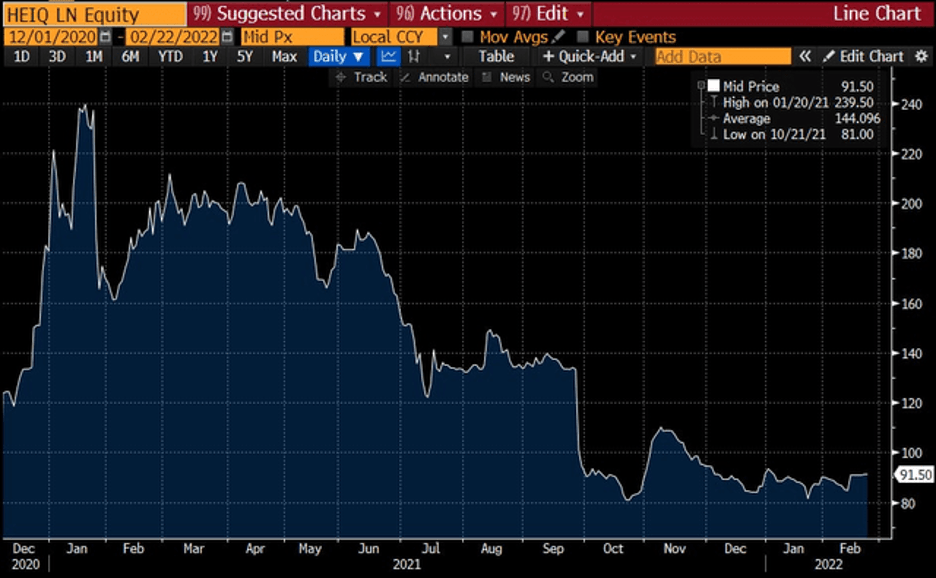Enable the Mov Avgs checkbox
The height and width of the screenshot is (578, 936).
coord(467,37)
